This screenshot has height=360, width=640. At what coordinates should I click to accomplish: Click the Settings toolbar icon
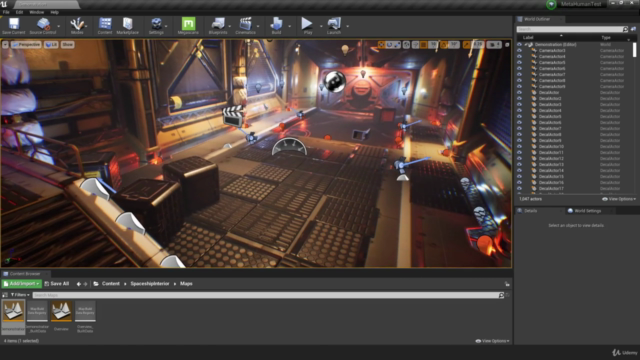click(156, 26)
